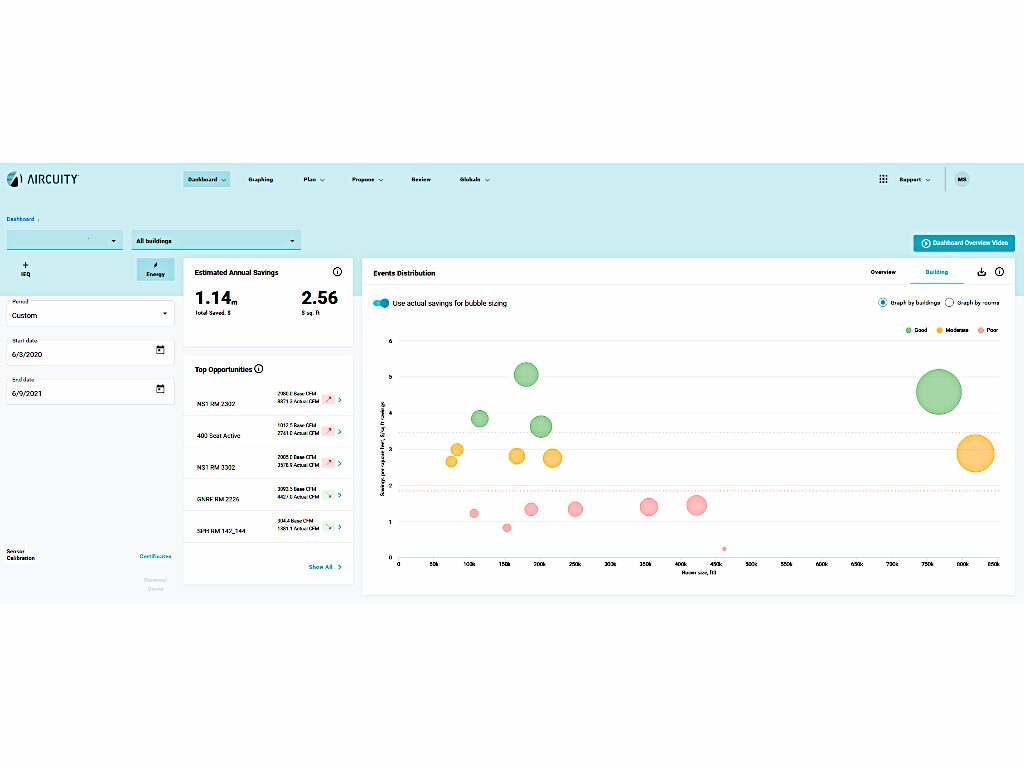Open End date calendar icon

(x=160, y=389)
